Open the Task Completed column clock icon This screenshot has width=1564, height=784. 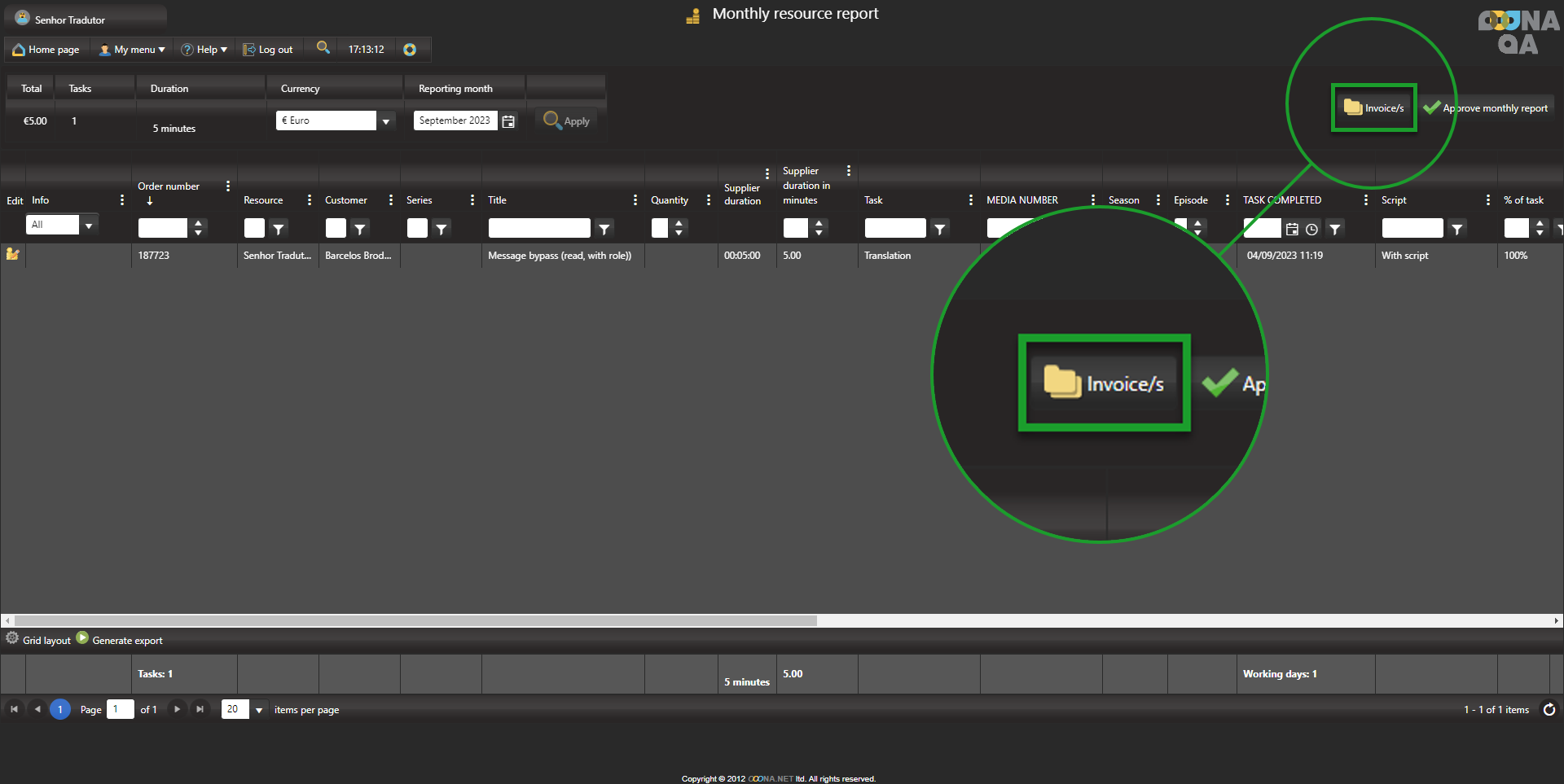point(1311,230)
